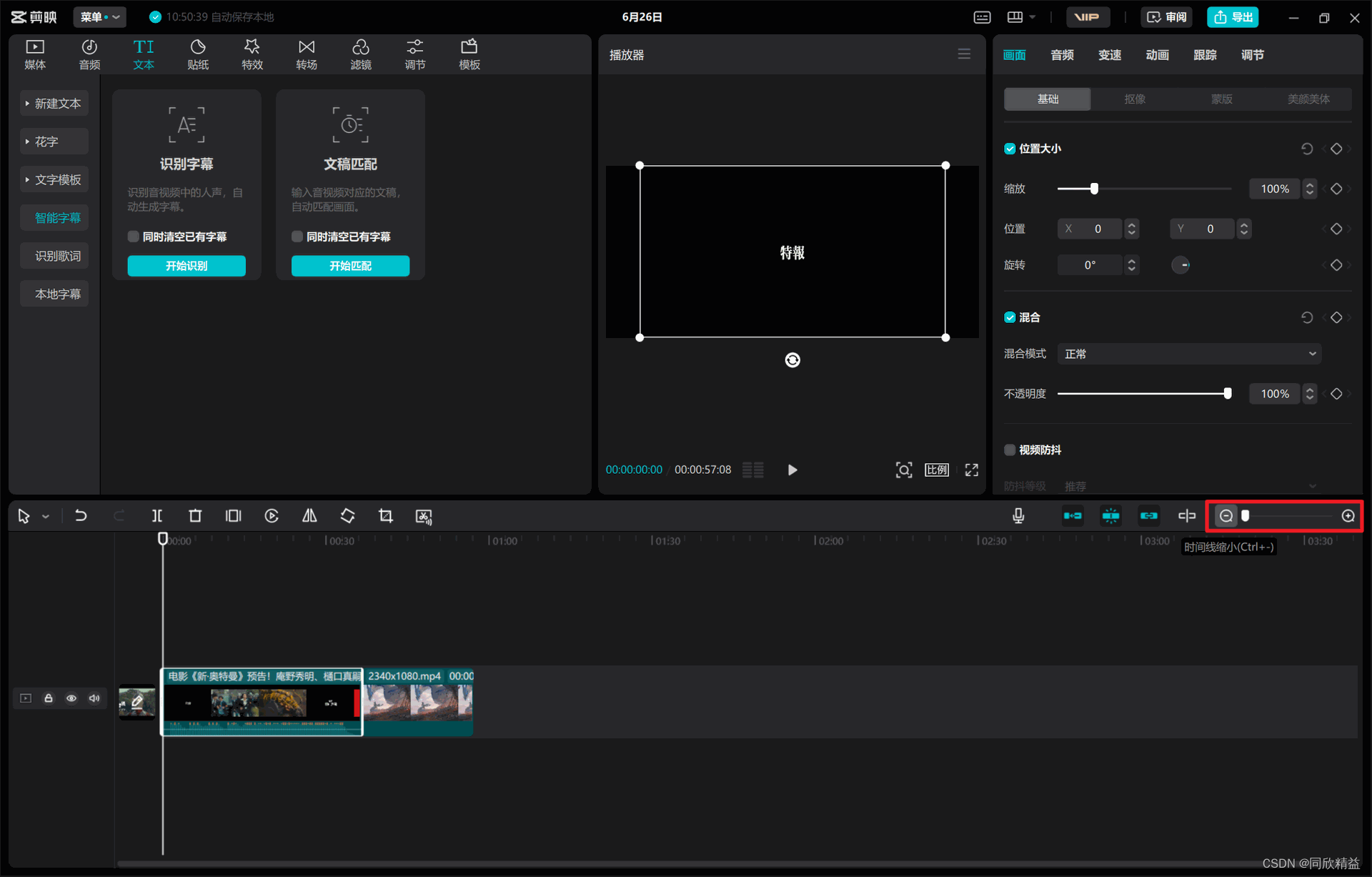
Task: Toggle the 视频防抖 checkbox
Action: point(1010,450)
